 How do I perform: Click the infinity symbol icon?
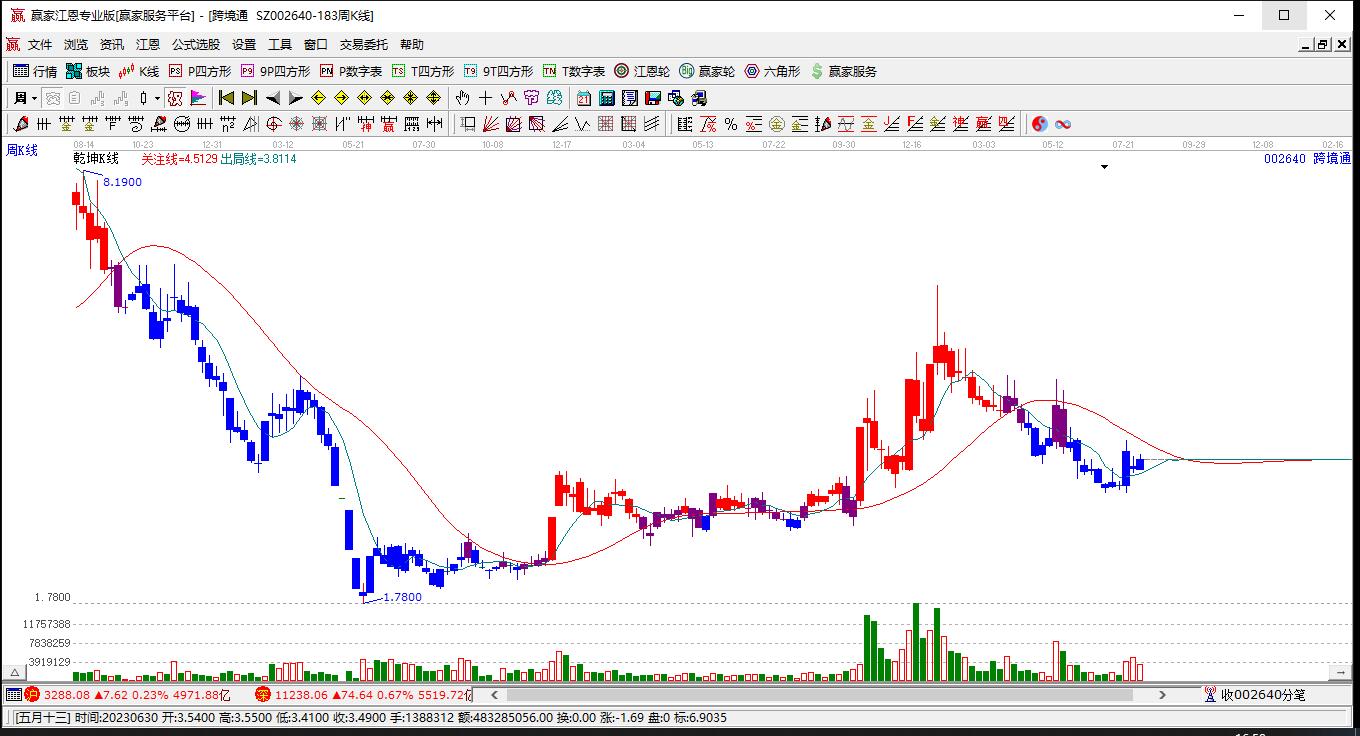point(1063,124)
